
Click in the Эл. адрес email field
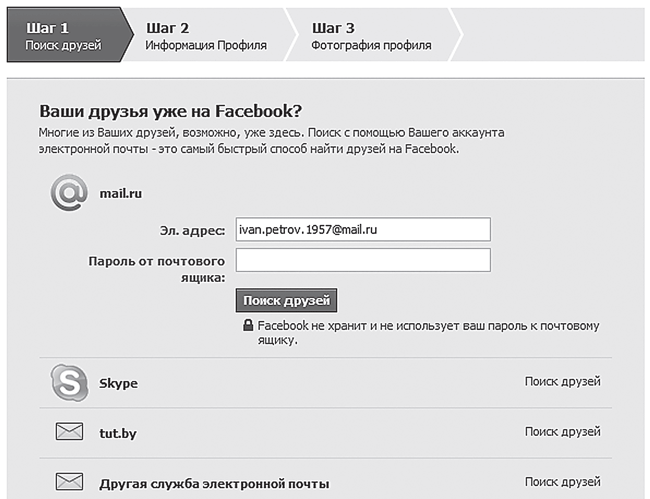363,230
